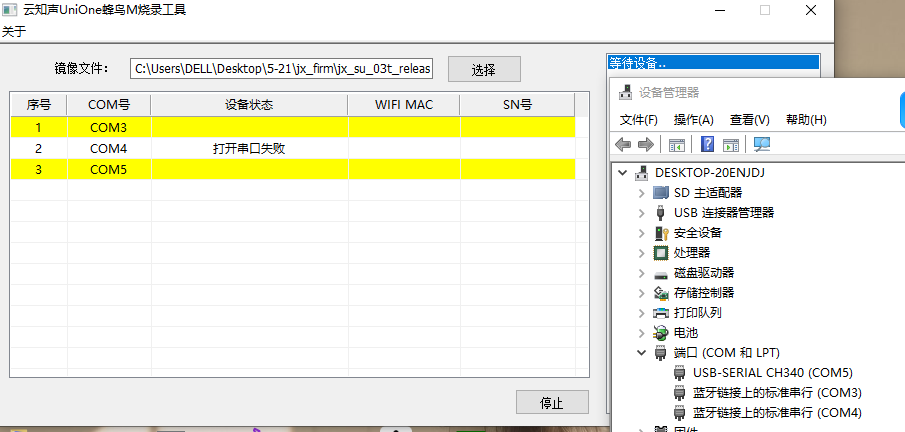Image resolution: width=905 pixels, height=432 pixels.
Task: Click row number 1 in the 序号 column
Action: coord(39,127)
